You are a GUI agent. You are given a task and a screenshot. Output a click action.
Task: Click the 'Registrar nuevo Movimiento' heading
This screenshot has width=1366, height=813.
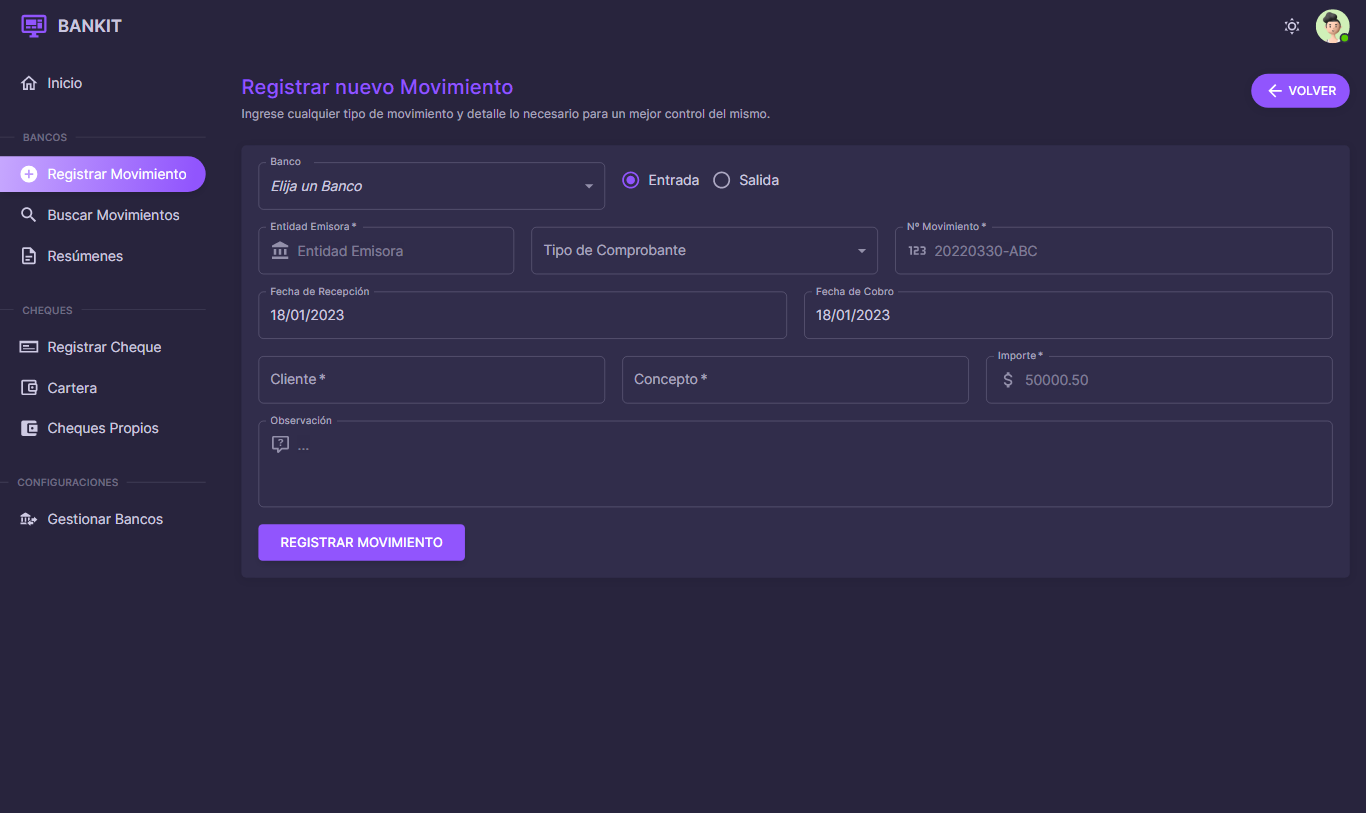click(x=377, y=87)
